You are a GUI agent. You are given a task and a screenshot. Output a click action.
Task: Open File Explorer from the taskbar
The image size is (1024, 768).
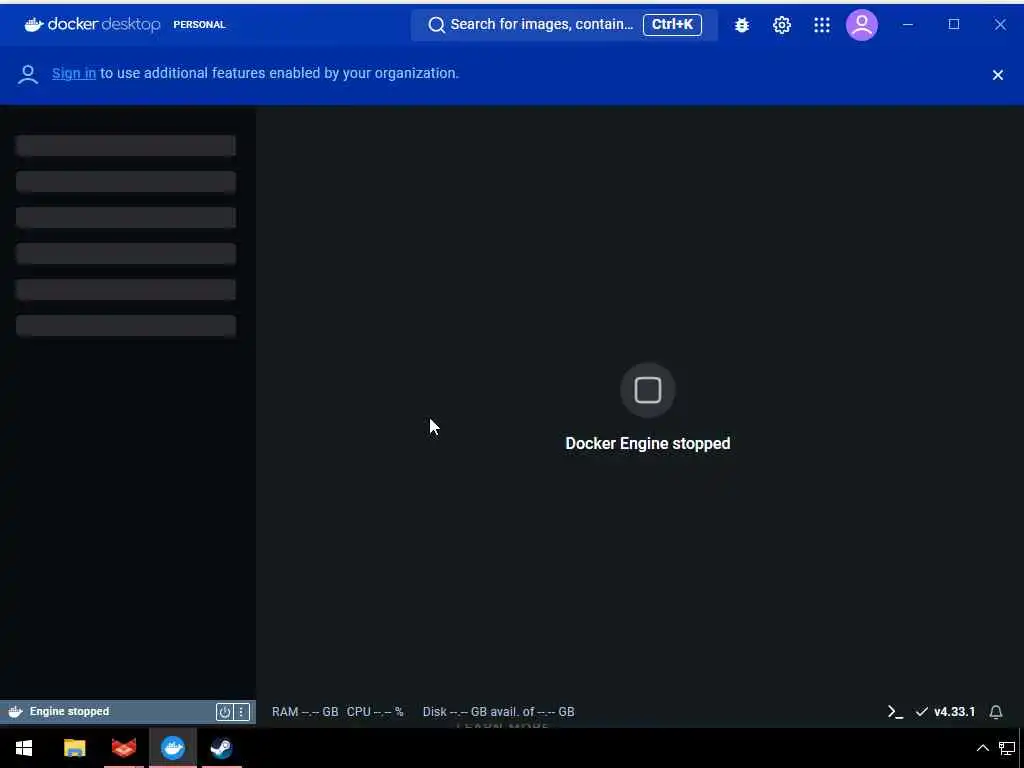(74, 748)
